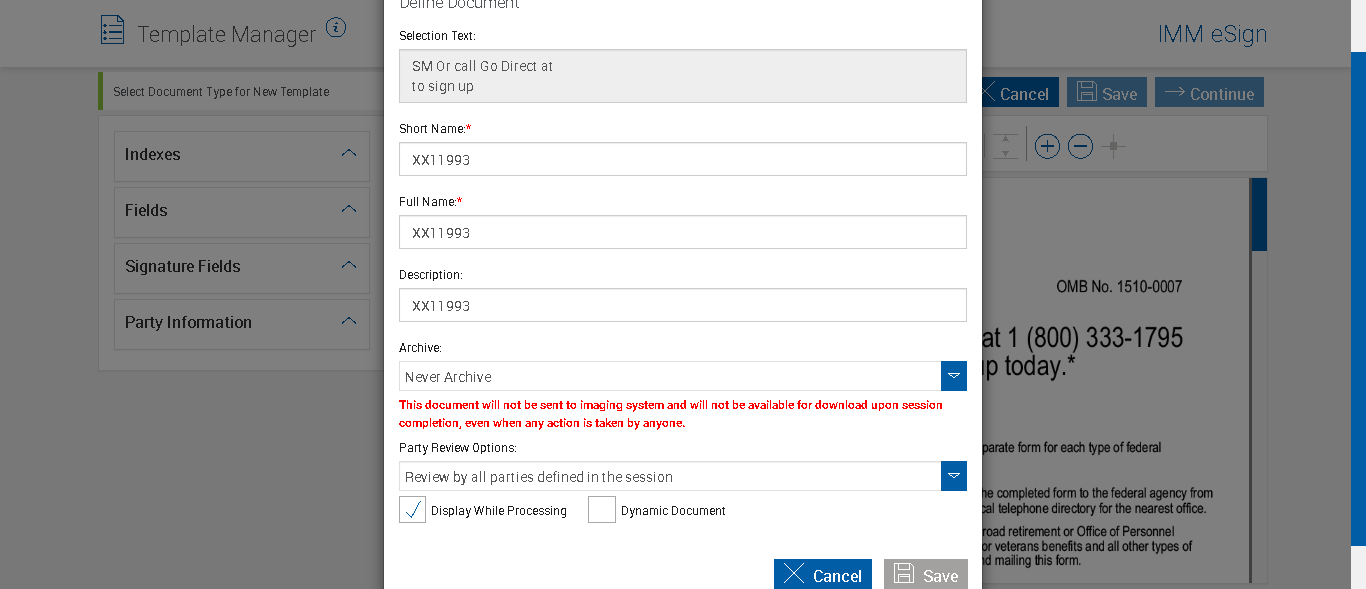This screenshot has width=1366, height=589.
Task: Click the Short Name input field
Action: pos(682,159)
